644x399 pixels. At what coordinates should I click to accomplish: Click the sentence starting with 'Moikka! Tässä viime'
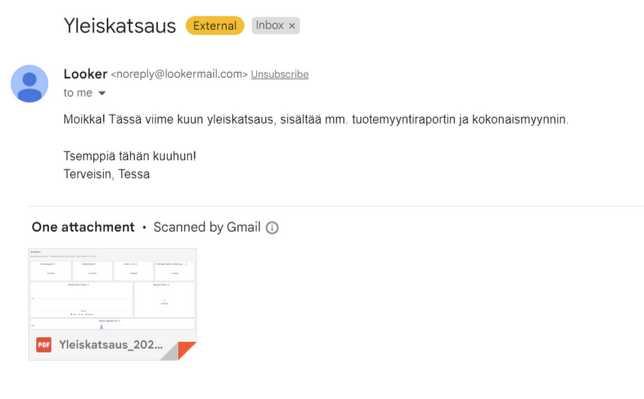(316, 120)
